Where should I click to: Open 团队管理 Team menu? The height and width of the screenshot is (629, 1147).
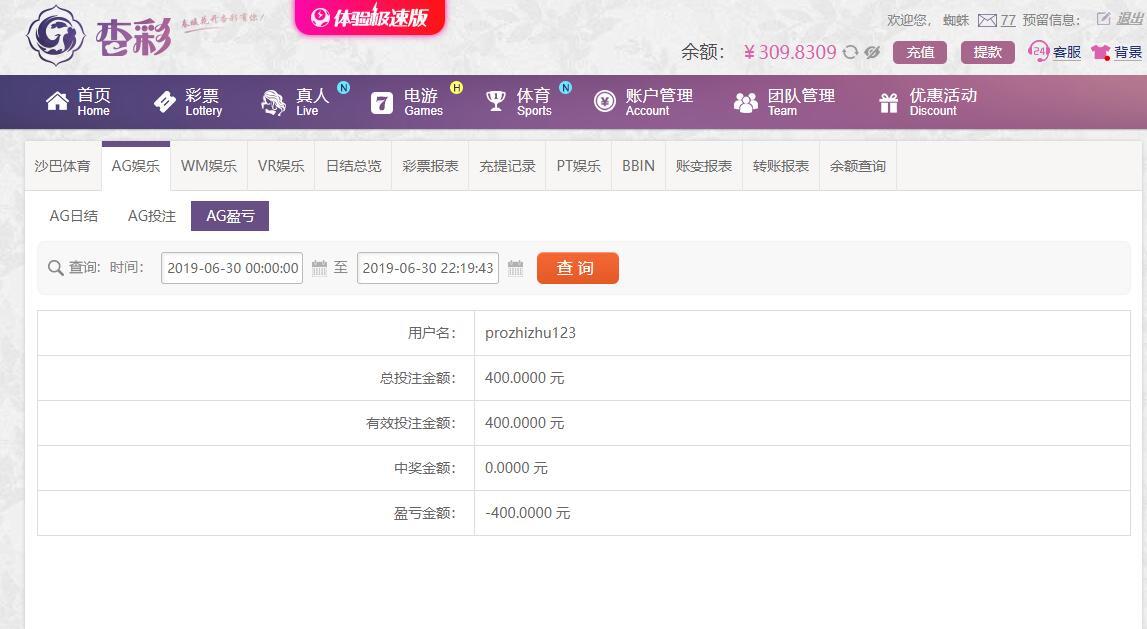pos(800,102)
